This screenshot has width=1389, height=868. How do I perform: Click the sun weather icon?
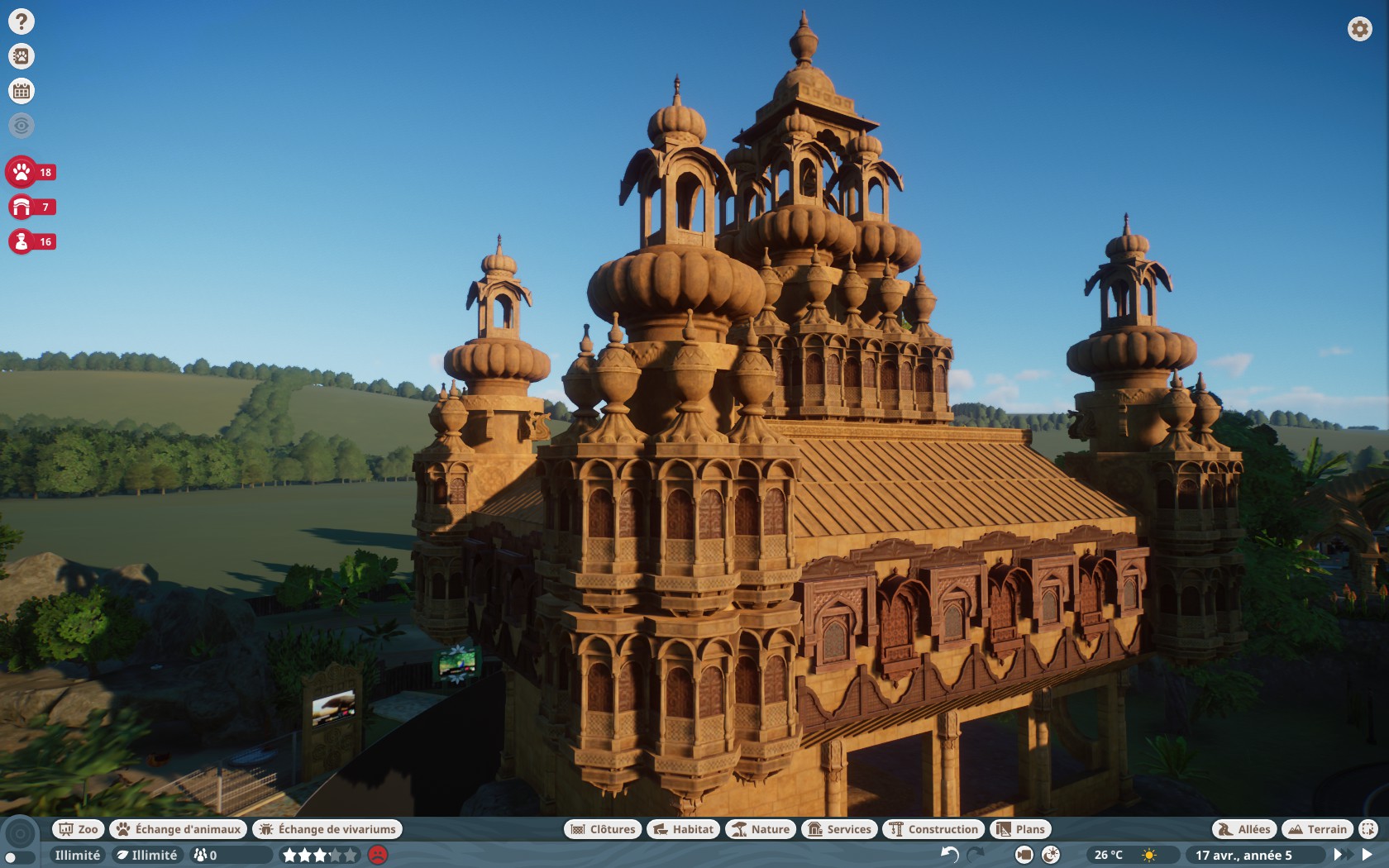[x=1149, y=856]
